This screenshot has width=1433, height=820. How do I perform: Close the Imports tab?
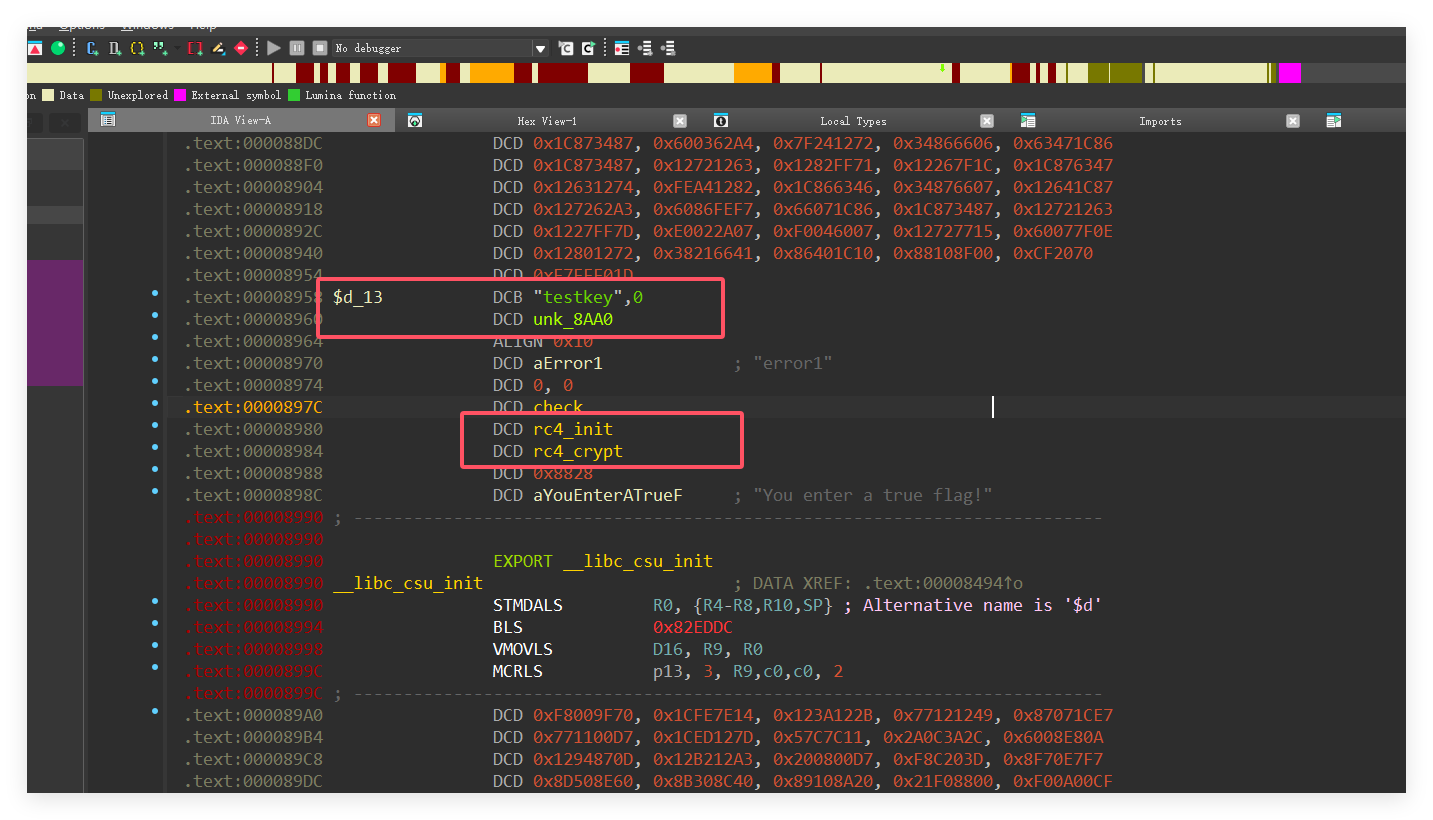[x=1292, y=120]
